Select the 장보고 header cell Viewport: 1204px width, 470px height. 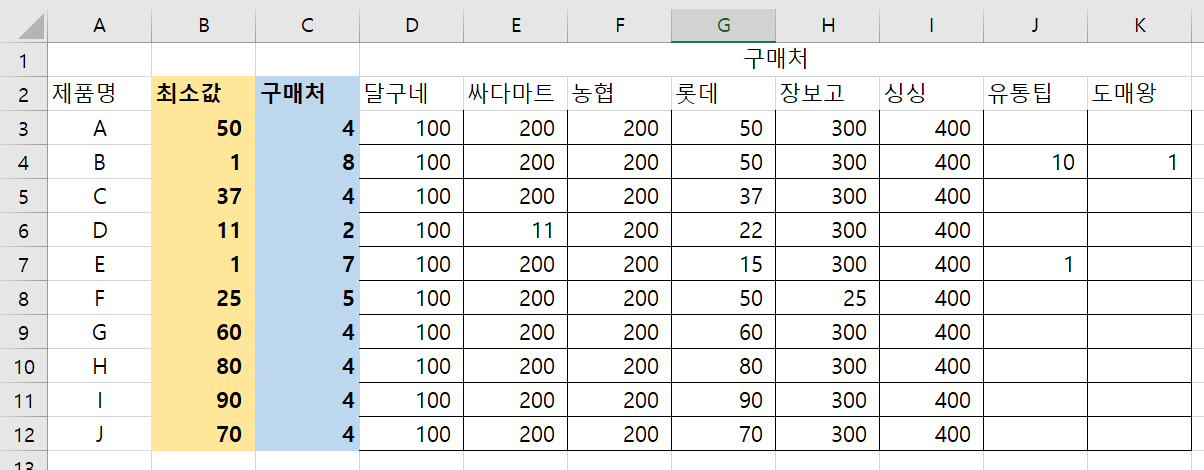click(827, 94)
